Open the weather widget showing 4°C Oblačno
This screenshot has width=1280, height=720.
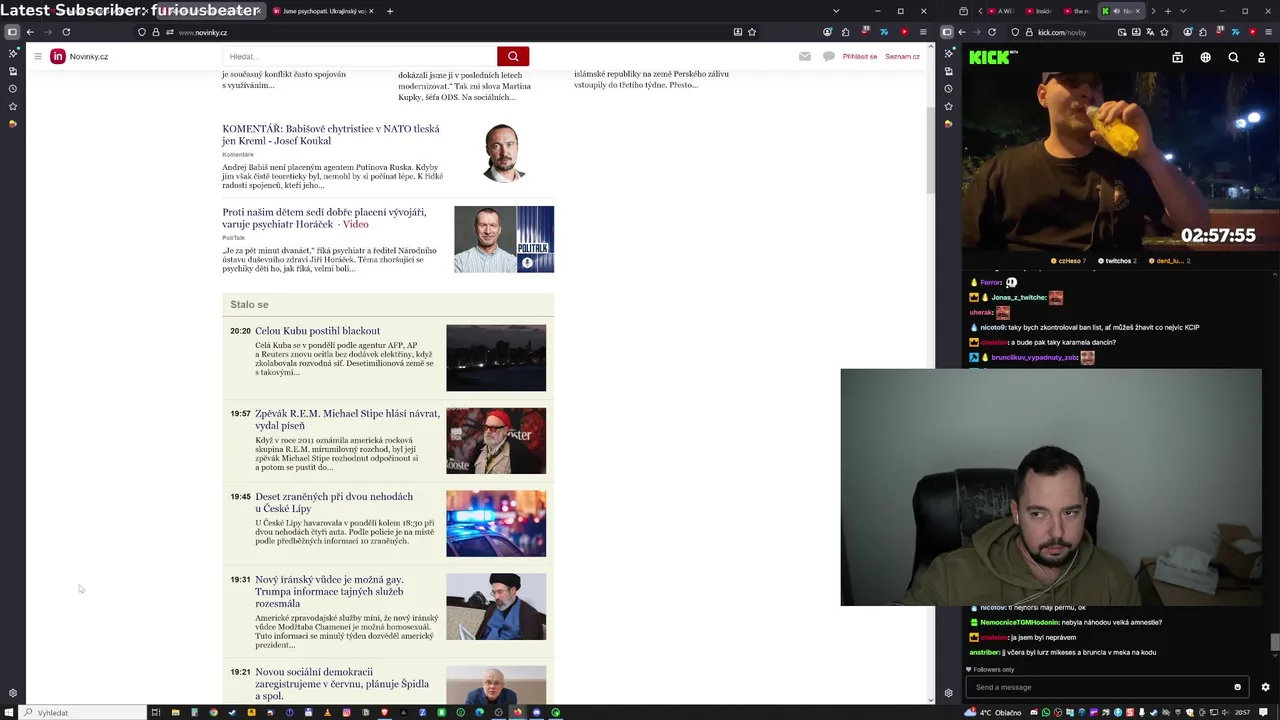993,712
